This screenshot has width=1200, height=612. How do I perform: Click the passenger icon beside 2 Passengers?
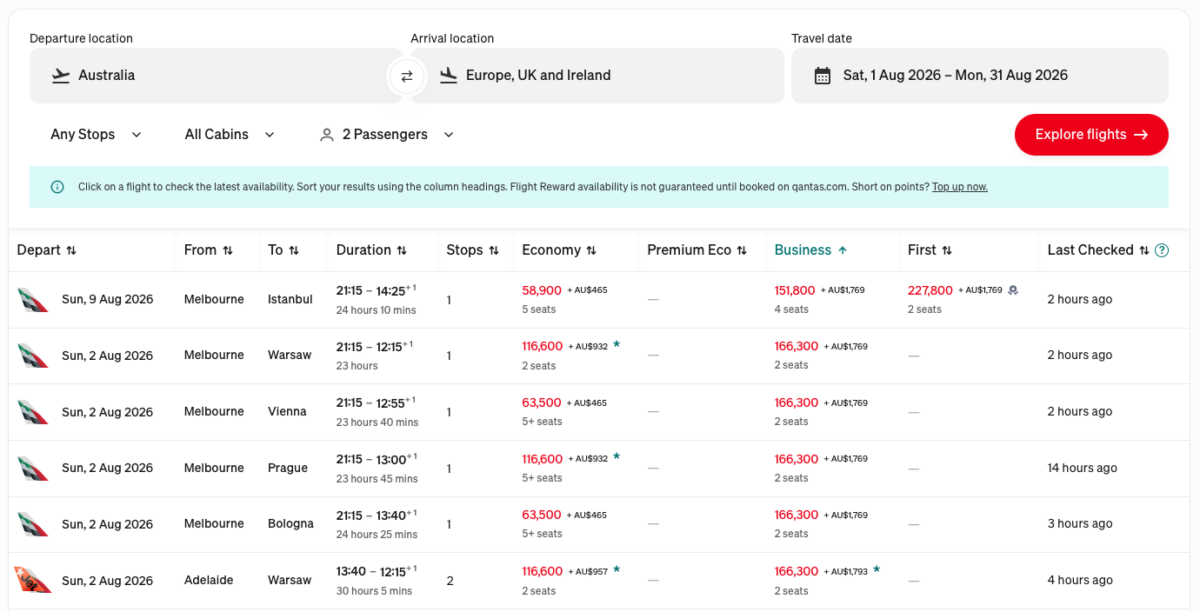pyautogui.click(x=326, y=134)
